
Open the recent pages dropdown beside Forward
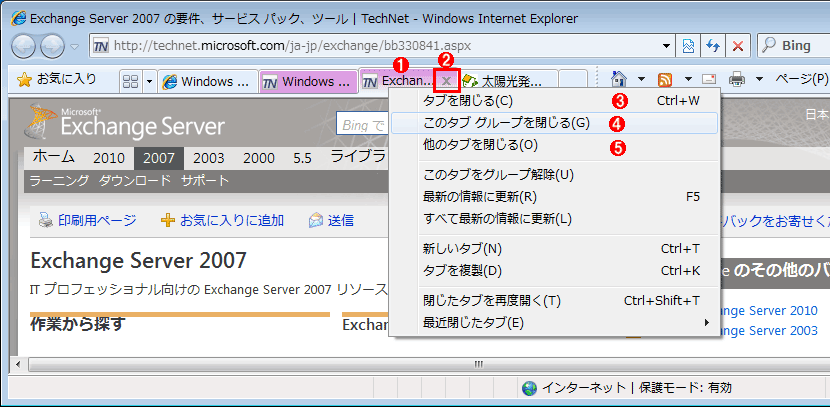[x=75, y=47]
